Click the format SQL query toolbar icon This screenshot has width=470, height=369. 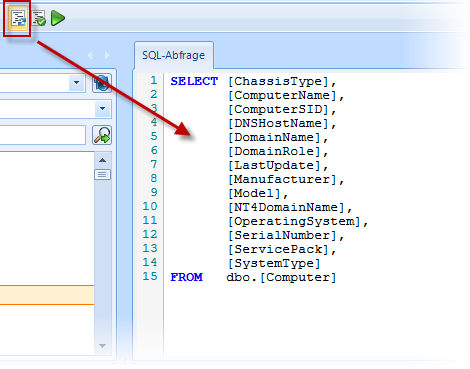click(18, 18)
